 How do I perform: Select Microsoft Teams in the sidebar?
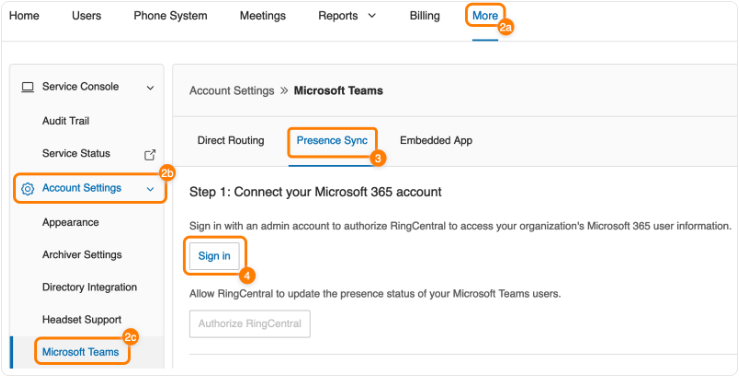(x=81, y=352)
